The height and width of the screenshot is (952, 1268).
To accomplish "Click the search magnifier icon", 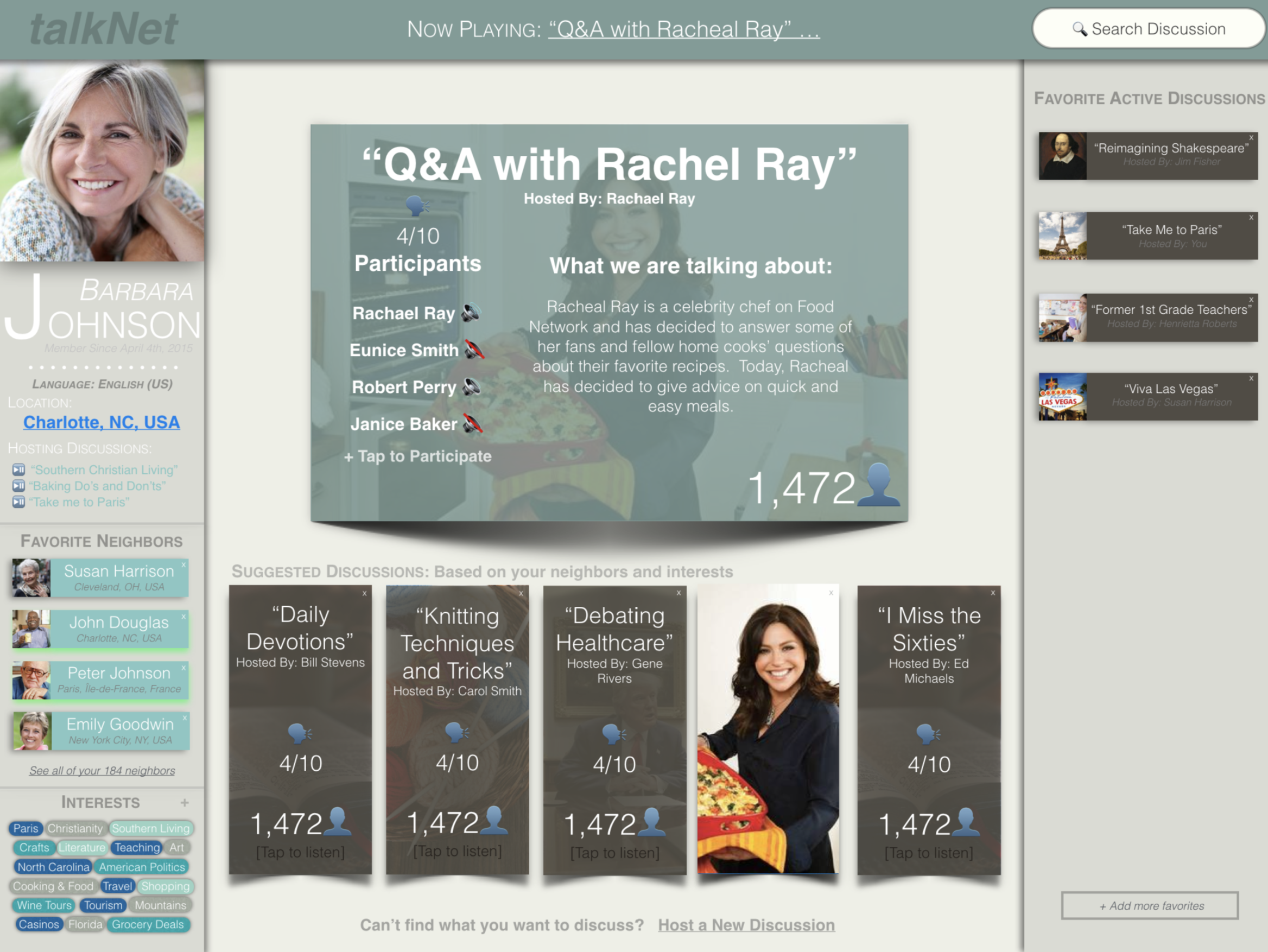I will click(1080, 29).
